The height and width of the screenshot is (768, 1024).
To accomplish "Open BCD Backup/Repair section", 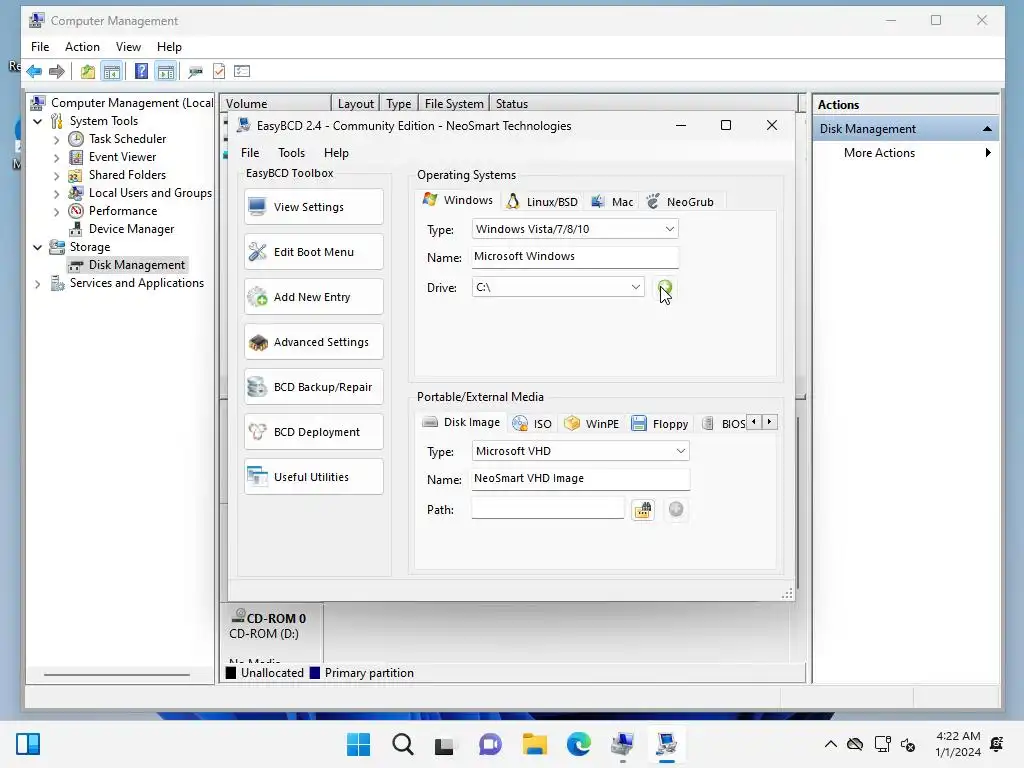I will 314,387.
